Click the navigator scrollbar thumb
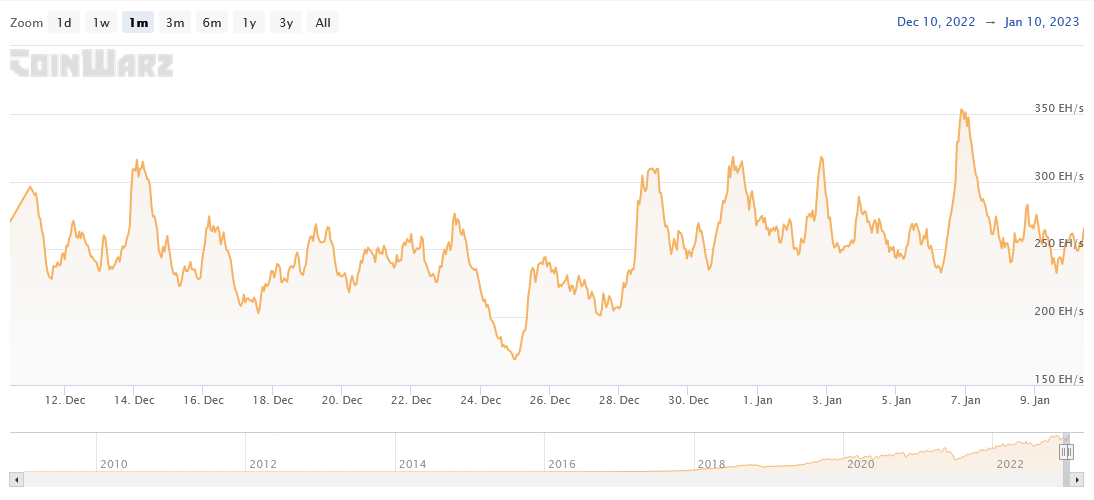This screenshot has height=500, width=1094. 1067,480
